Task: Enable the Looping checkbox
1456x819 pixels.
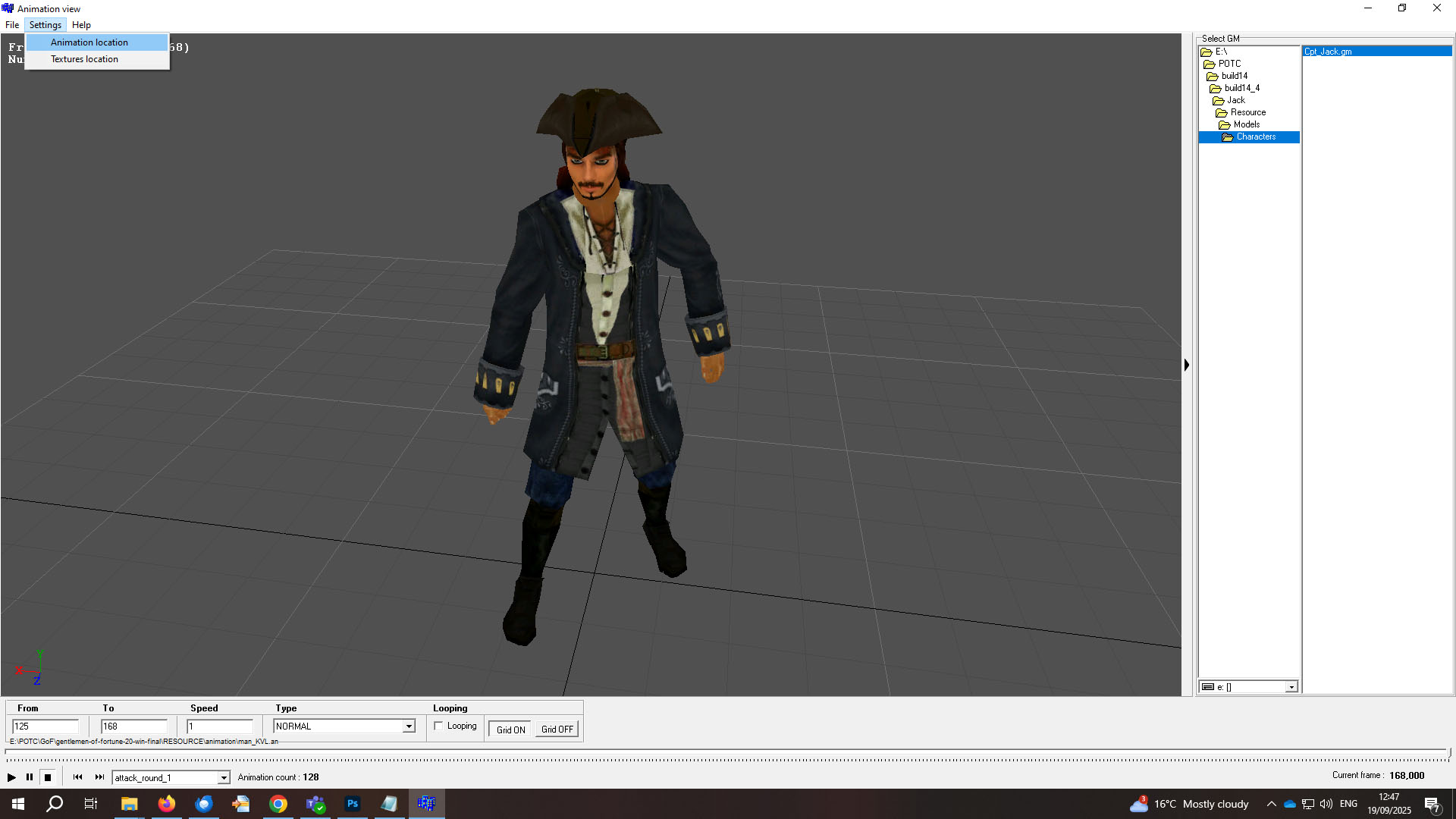Action: pos(439,726)
